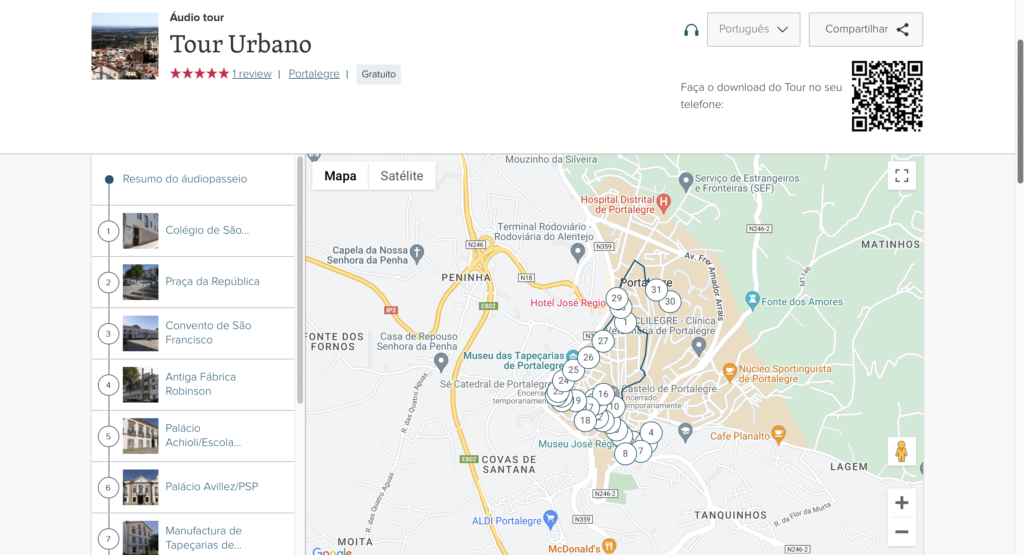Viewport: 1024px width, 555px height.
Task: Click the Cafe Planalto restaurant pin
Action: (778, 434)
